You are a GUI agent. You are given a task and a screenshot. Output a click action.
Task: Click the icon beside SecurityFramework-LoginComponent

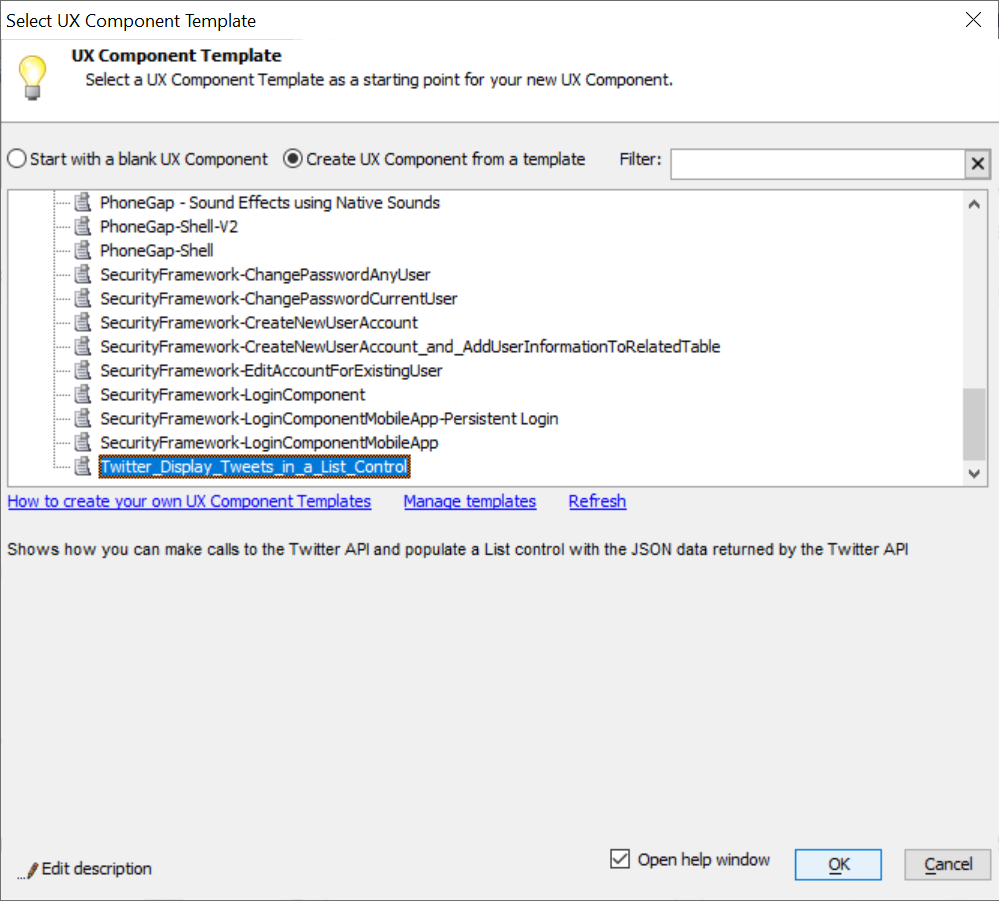84,394
